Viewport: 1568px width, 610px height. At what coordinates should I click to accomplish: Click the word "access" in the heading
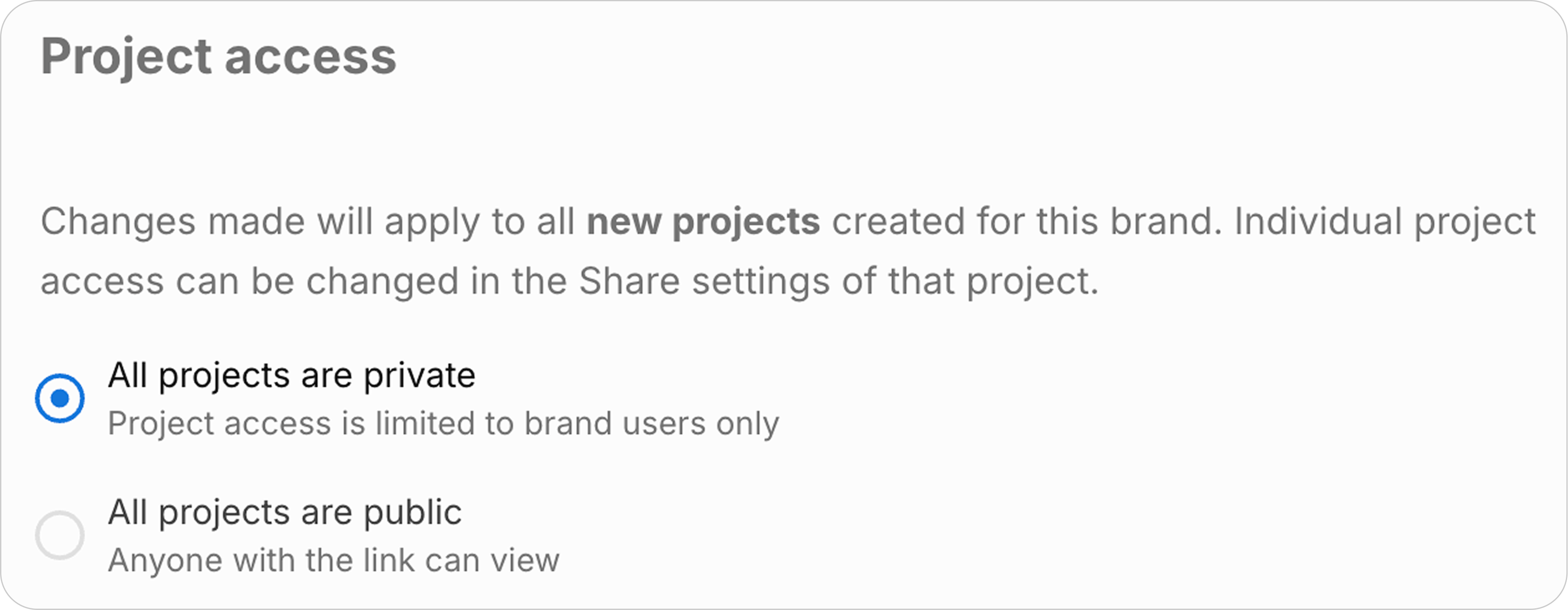[311, 57]
